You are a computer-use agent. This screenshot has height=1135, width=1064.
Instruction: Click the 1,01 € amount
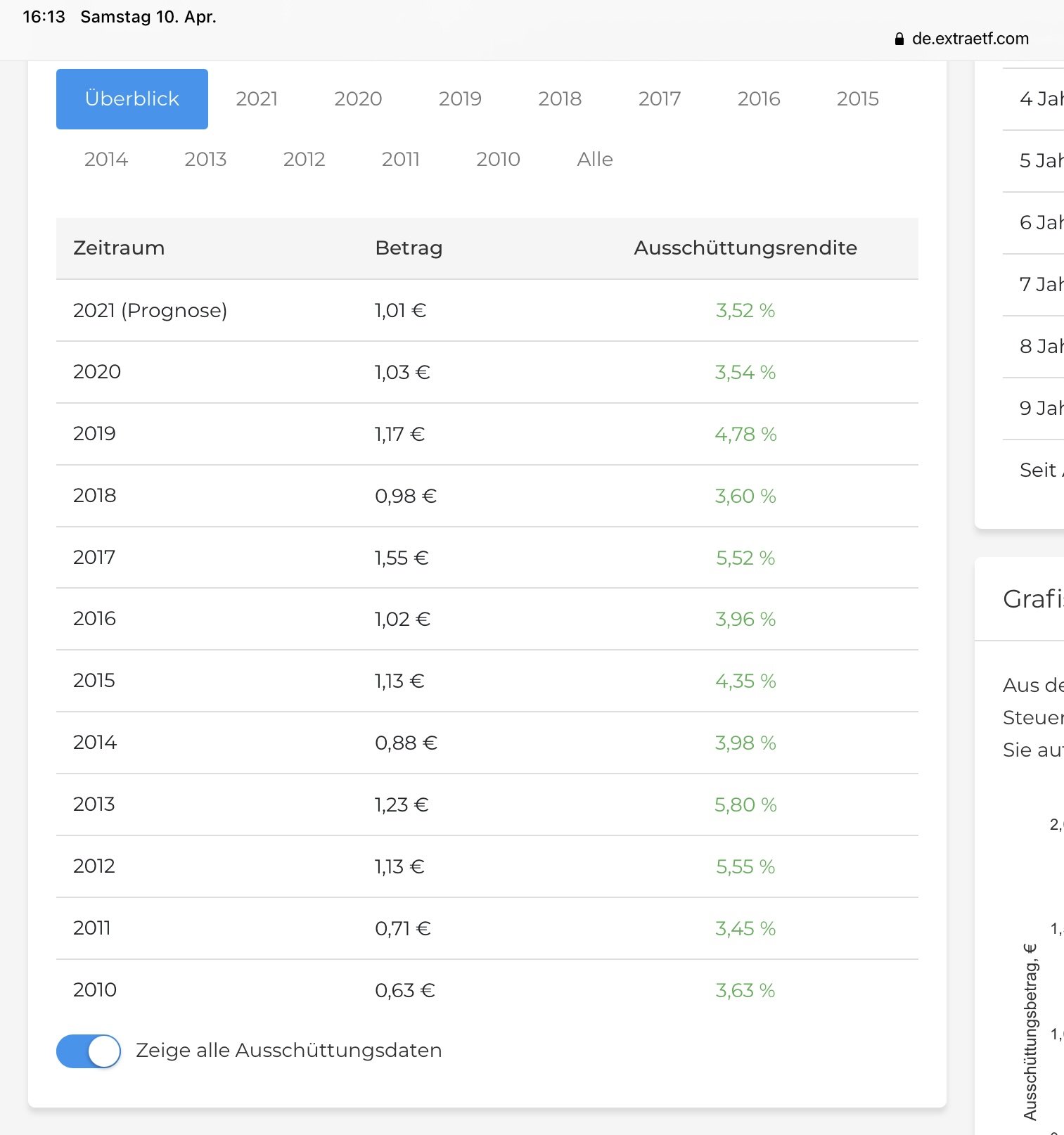click(x=400, y=311)
